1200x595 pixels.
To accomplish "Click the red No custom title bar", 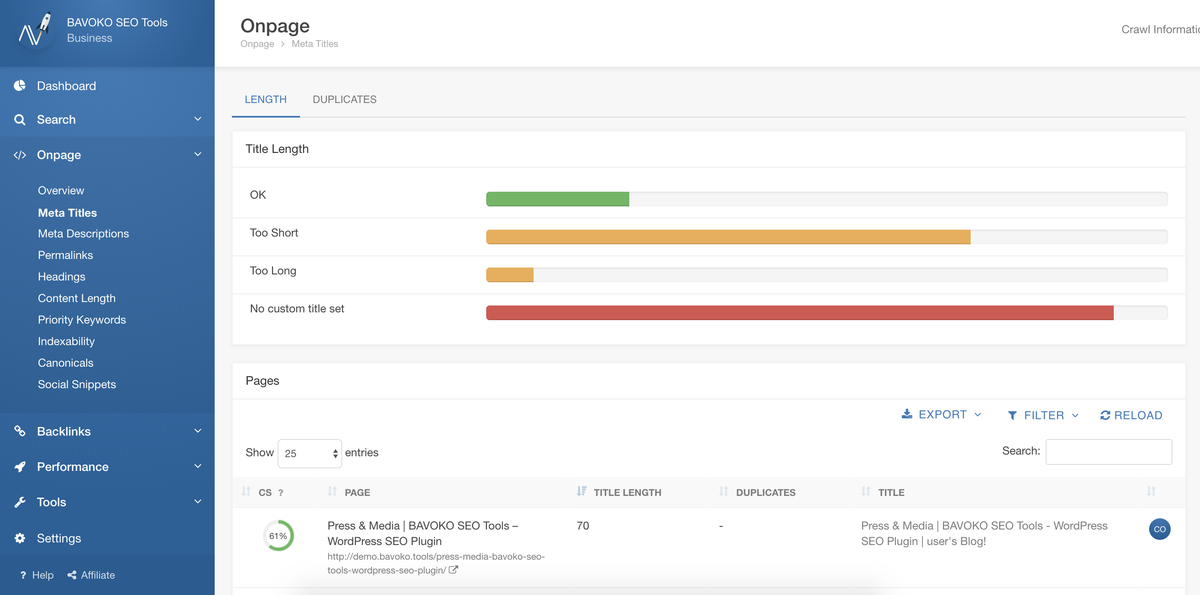I will point(800,313).
